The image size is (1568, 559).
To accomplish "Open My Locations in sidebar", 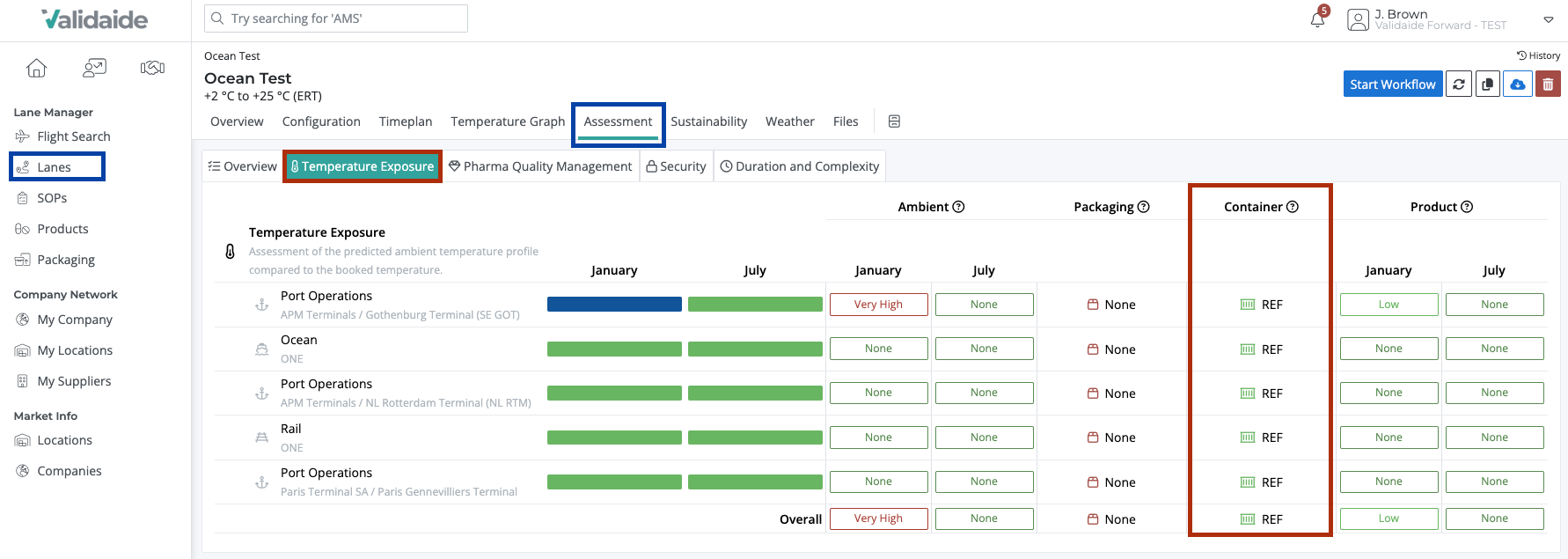I will pyautogui.click(x=75, y=350).
